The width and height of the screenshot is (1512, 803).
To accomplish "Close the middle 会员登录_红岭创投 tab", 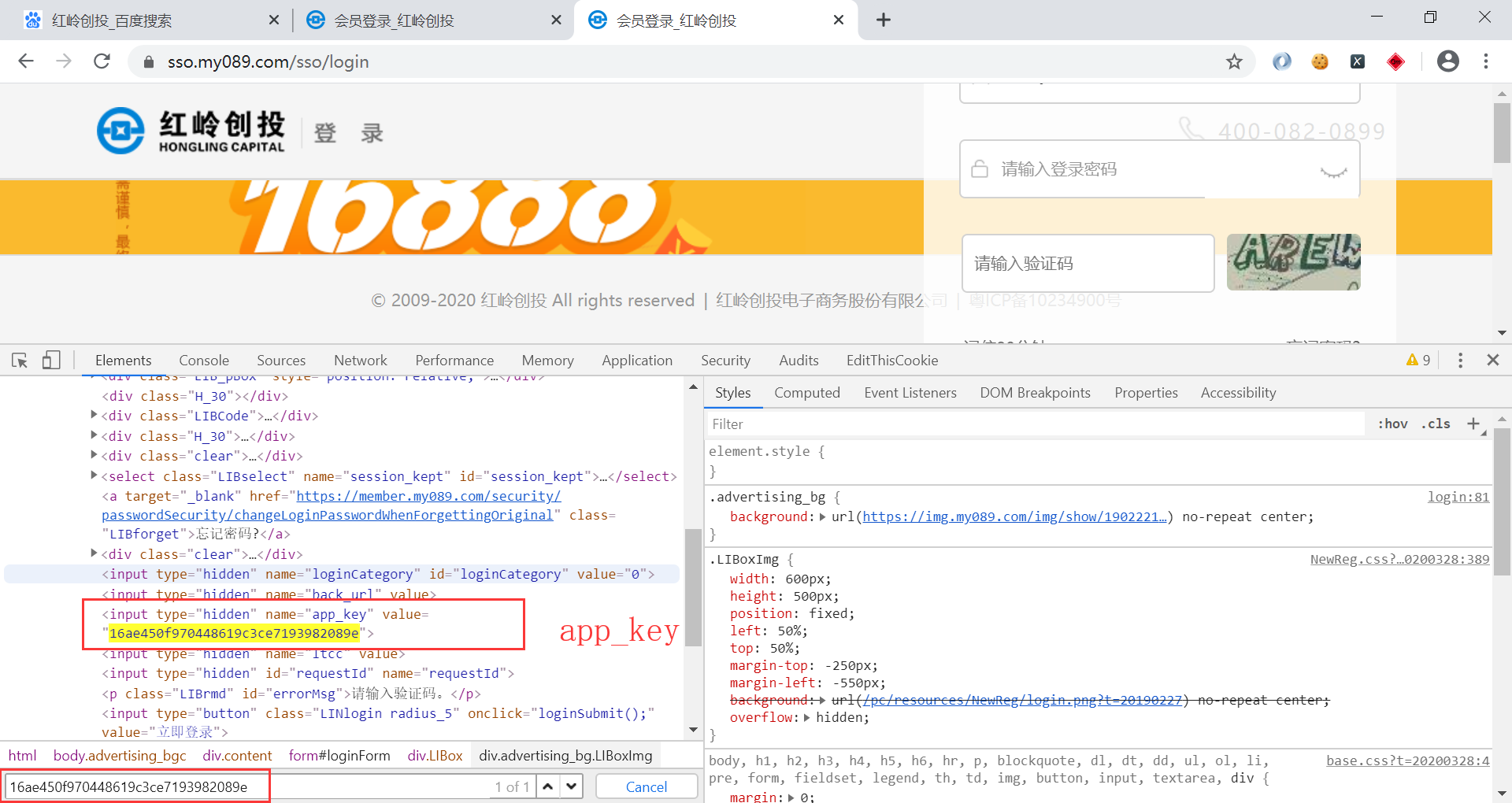I will [x=556, y=20].
